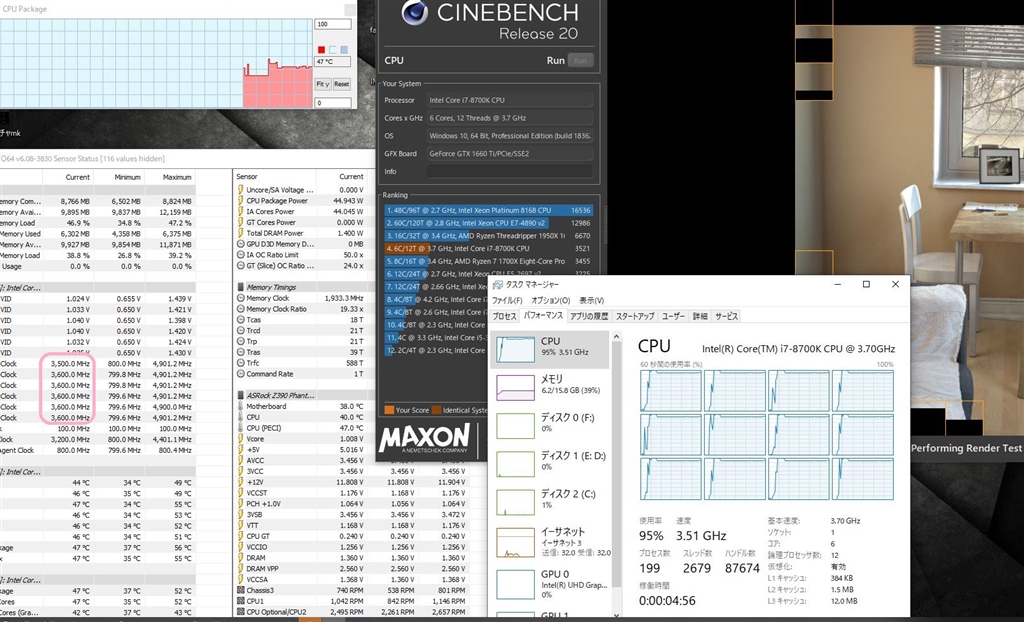Click lightning icon beside Total DRAM Power
The image size is (1024, 622).
[x=240, y=233]
